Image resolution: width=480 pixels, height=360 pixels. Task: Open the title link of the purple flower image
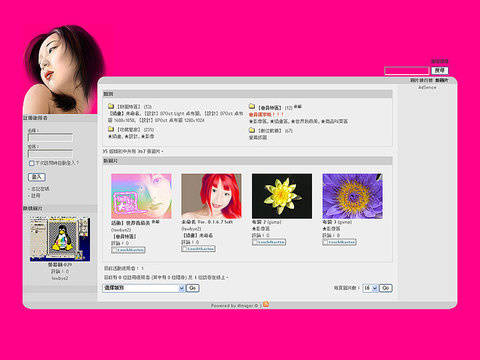click(x=330, y=222)
